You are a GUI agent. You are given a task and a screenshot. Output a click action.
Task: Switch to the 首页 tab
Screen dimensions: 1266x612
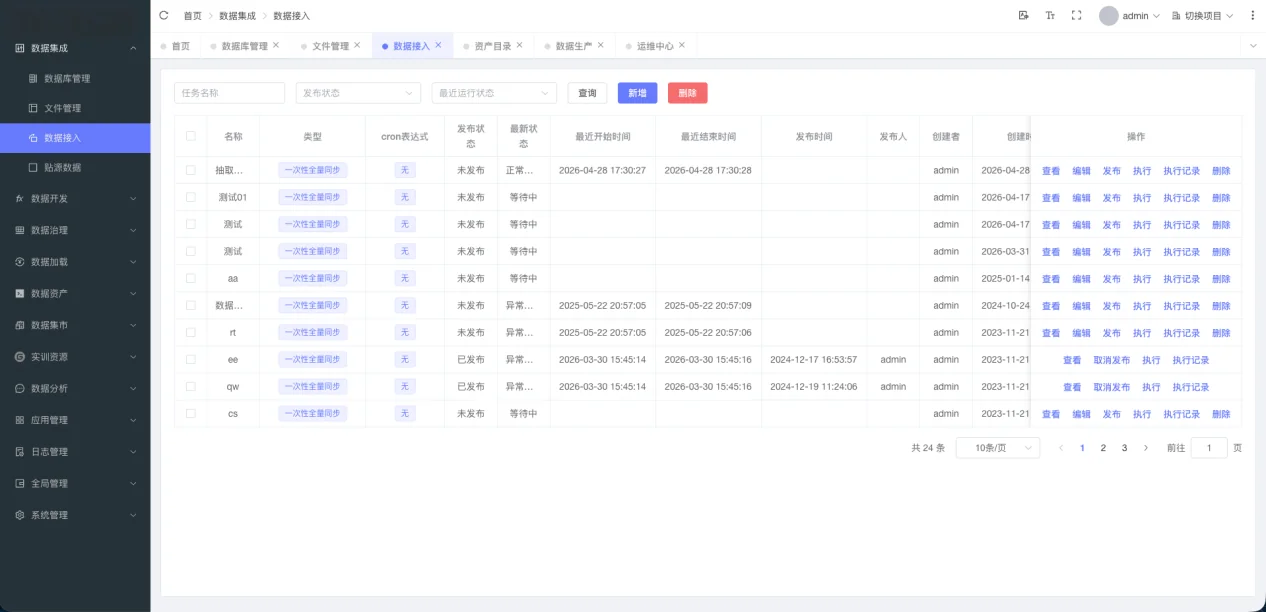tap(176, 46)
